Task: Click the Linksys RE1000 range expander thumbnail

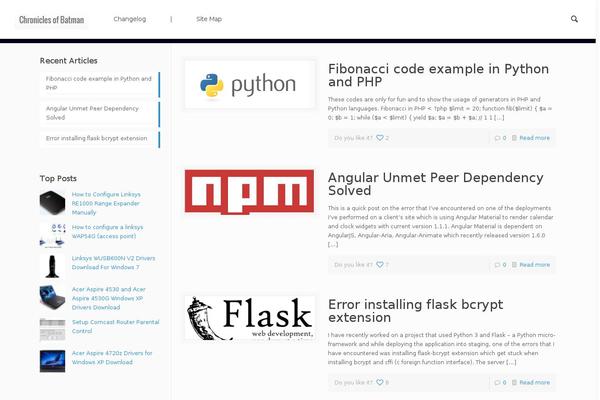Action: [52, 202]
